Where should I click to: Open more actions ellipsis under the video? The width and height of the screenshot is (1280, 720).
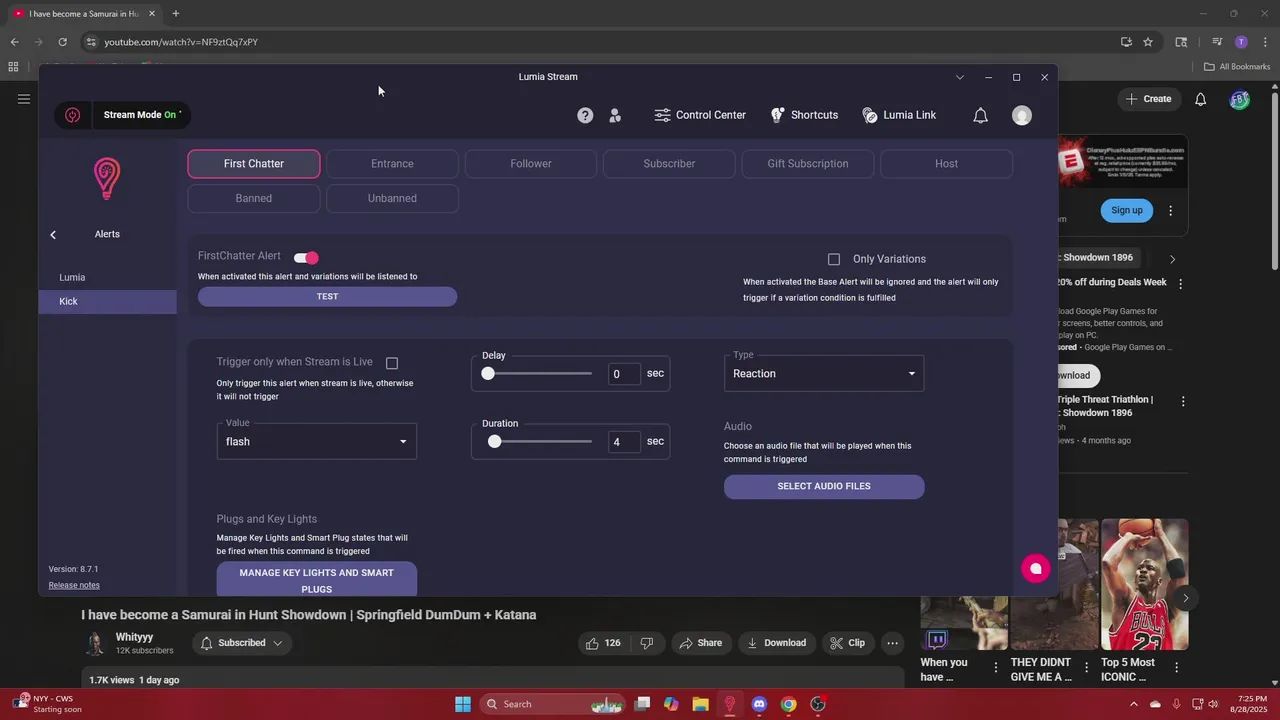pos(892,643)
